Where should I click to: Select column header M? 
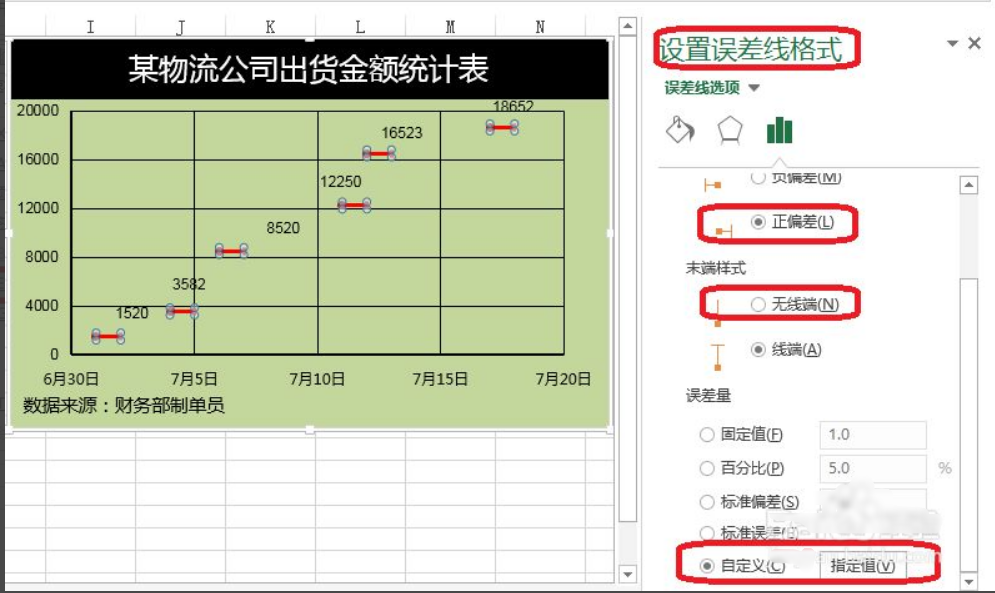(450, 27)
